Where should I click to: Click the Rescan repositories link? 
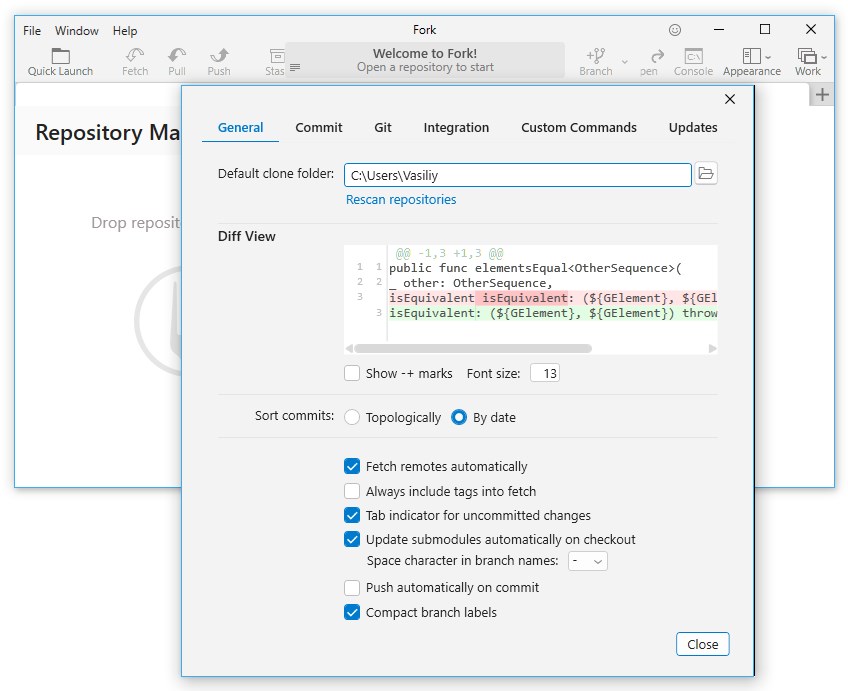401,199
